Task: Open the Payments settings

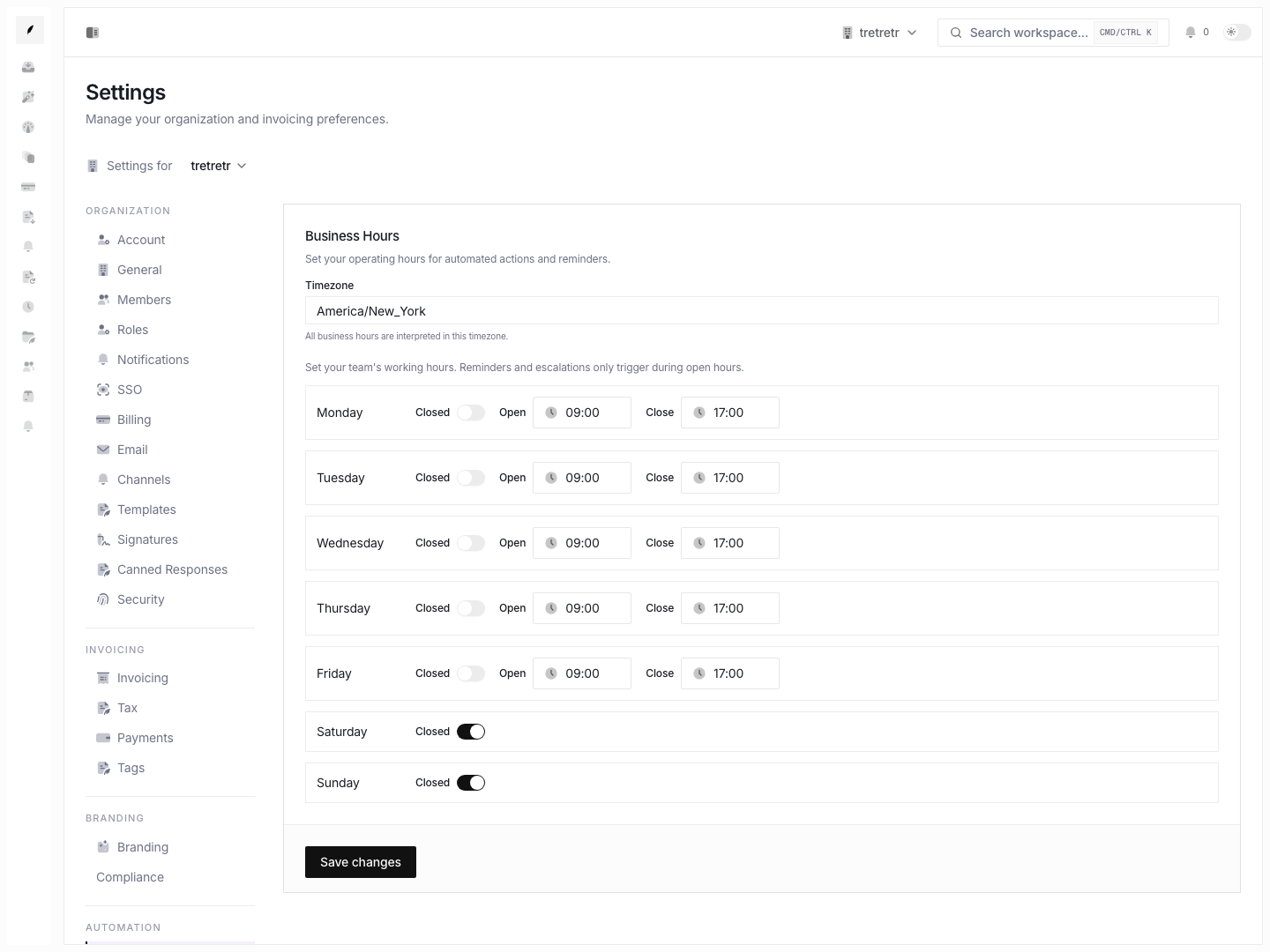Action: (x=170, y=738)
